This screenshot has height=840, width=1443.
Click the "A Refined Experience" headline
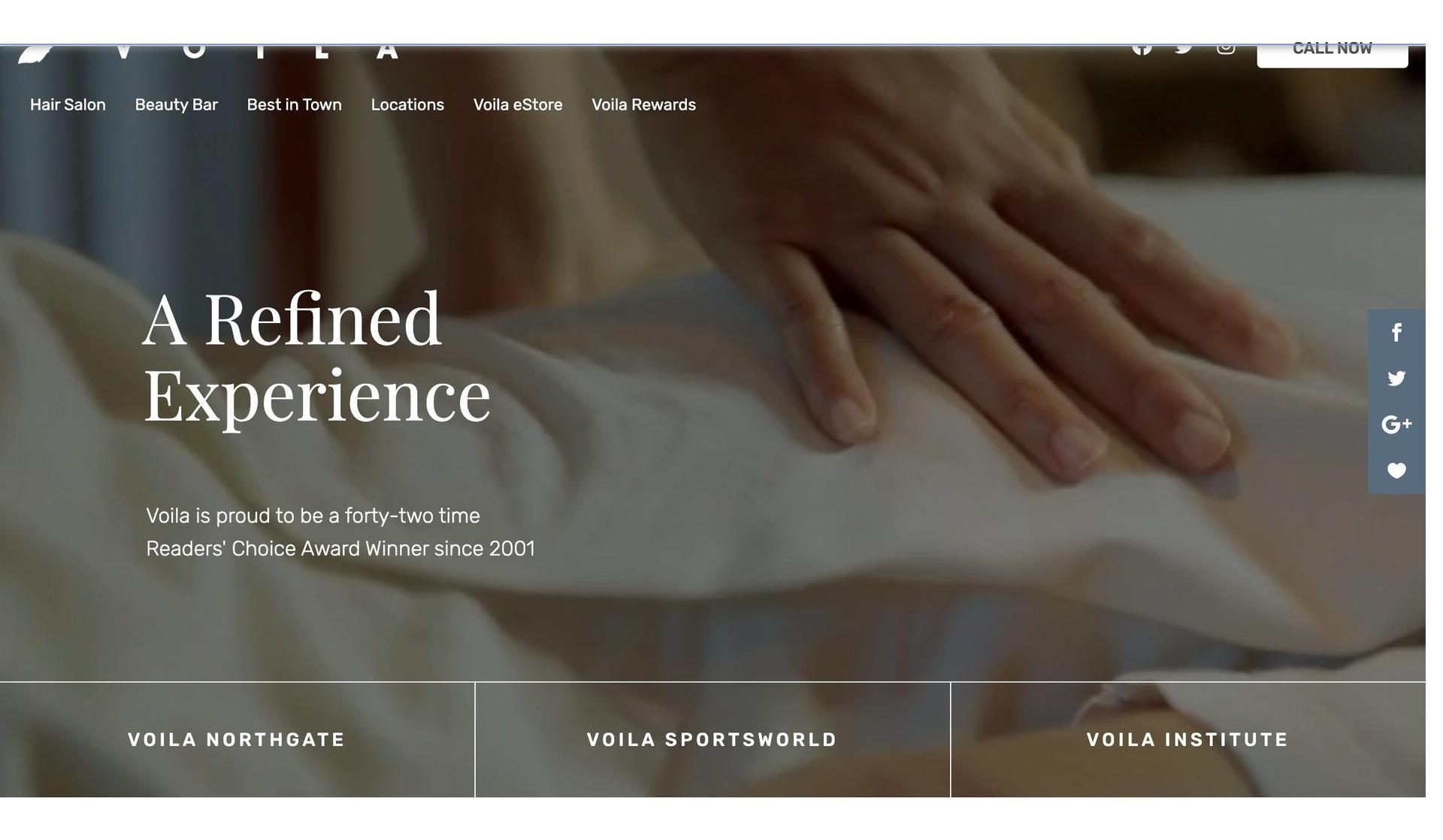(316, 358)
